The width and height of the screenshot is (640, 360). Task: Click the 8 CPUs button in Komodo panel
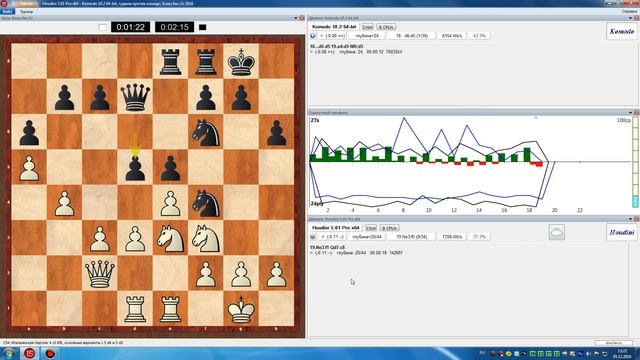[386, 27]
